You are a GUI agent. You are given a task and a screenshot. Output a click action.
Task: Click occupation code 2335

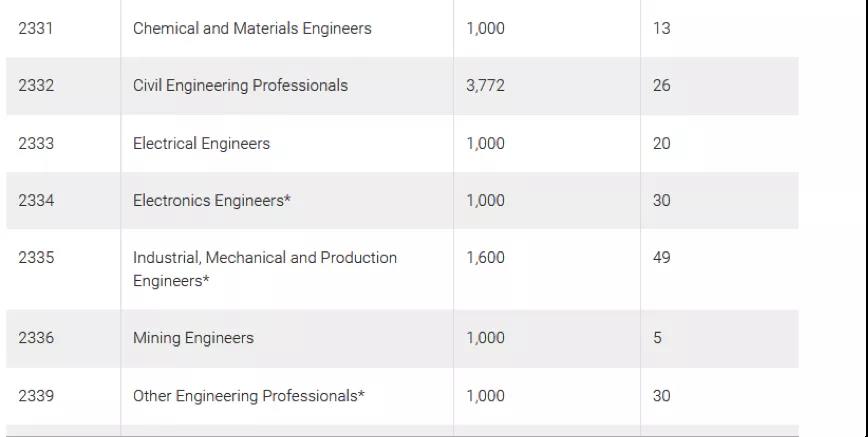click(x=36, y=258)
